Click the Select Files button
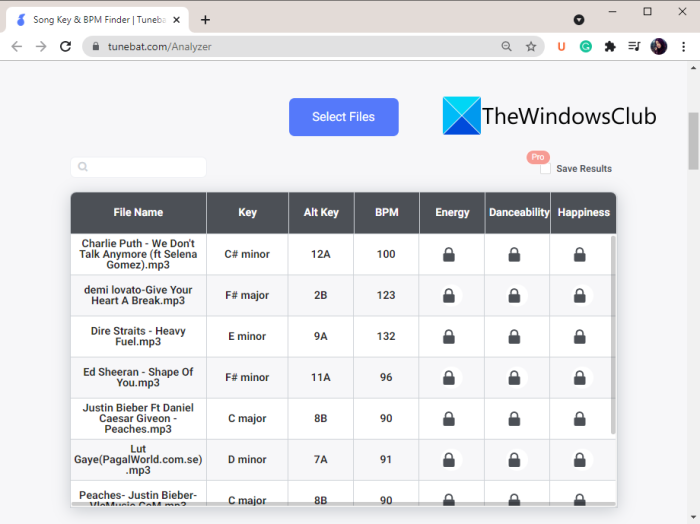This screenshot has height=524, width=700. [343, 117]
